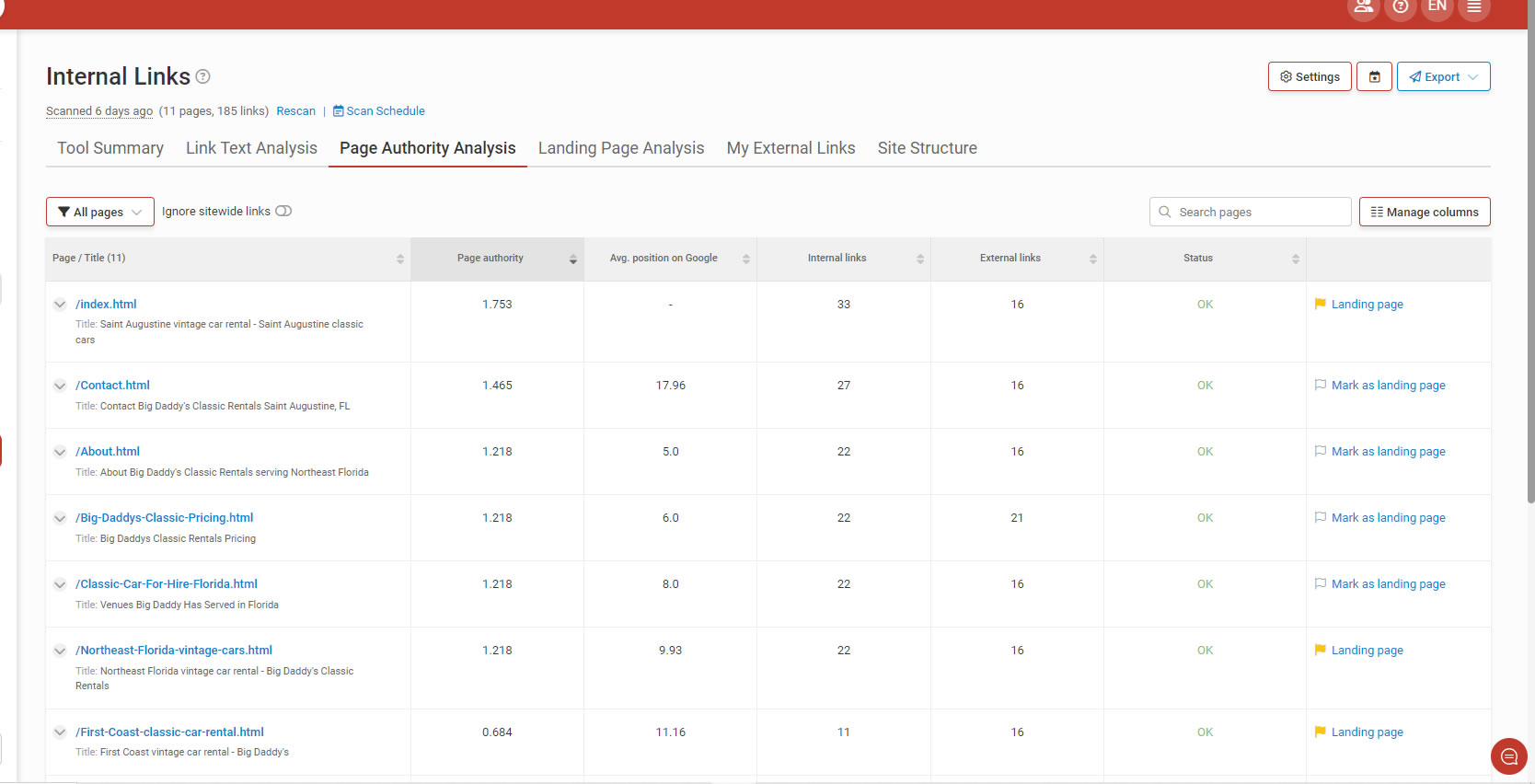1535x784 pixels.
Task: Open the /index.html page link
Action: click(106, 305)
